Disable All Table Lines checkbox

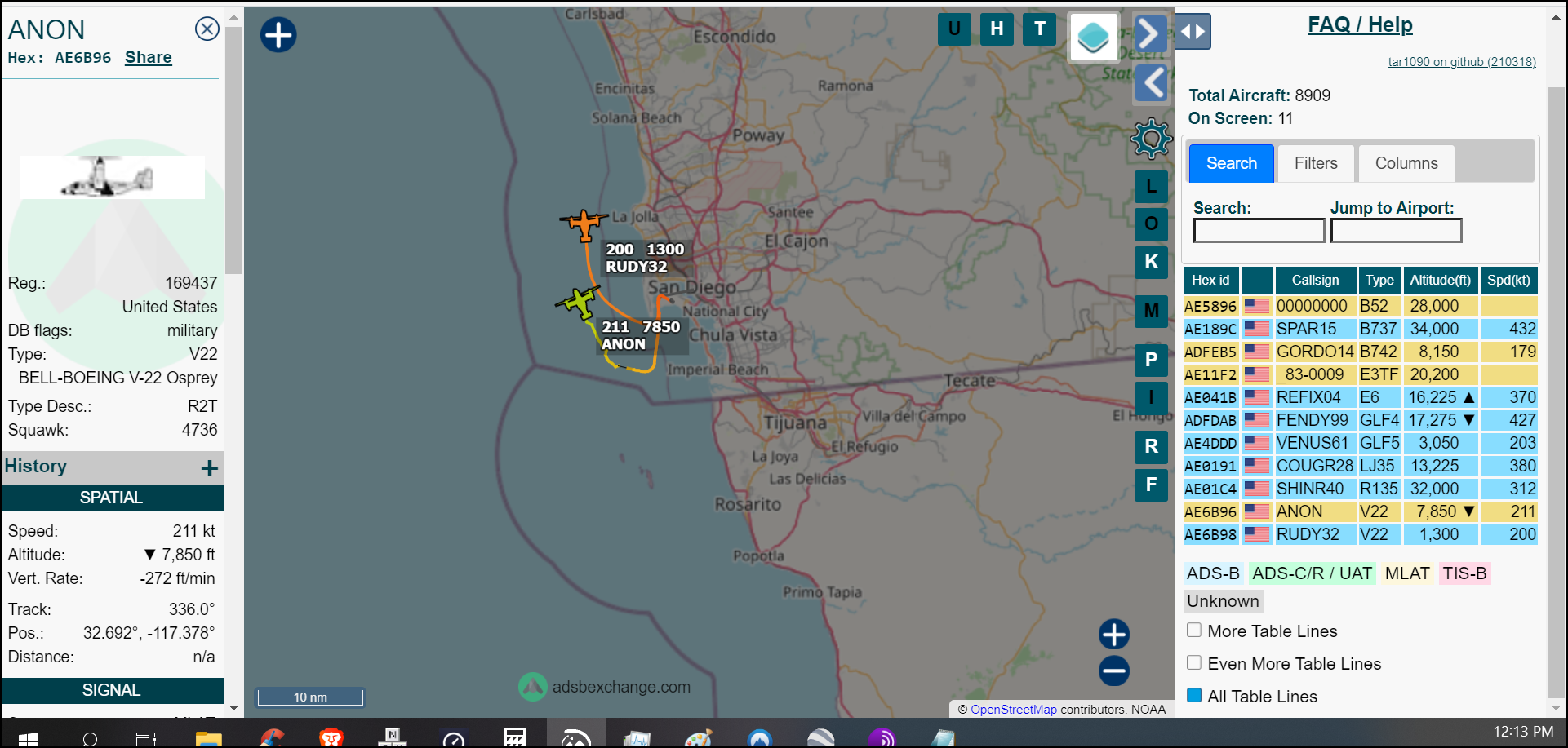(1194, 695)
